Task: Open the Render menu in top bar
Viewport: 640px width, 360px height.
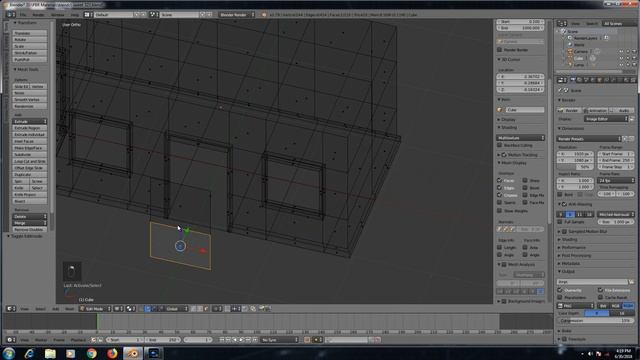Action: pyautogui.click(x=38, y=14)
